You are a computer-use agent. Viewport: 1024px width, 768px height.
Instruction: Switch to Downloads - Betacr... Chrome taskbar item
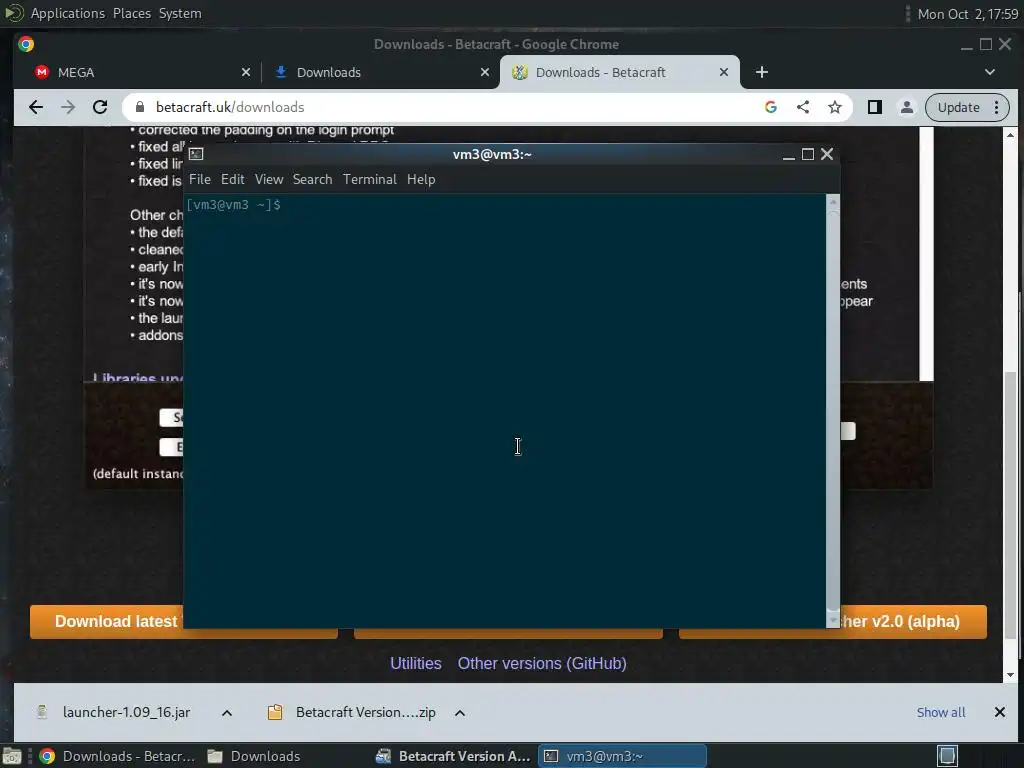118,756
